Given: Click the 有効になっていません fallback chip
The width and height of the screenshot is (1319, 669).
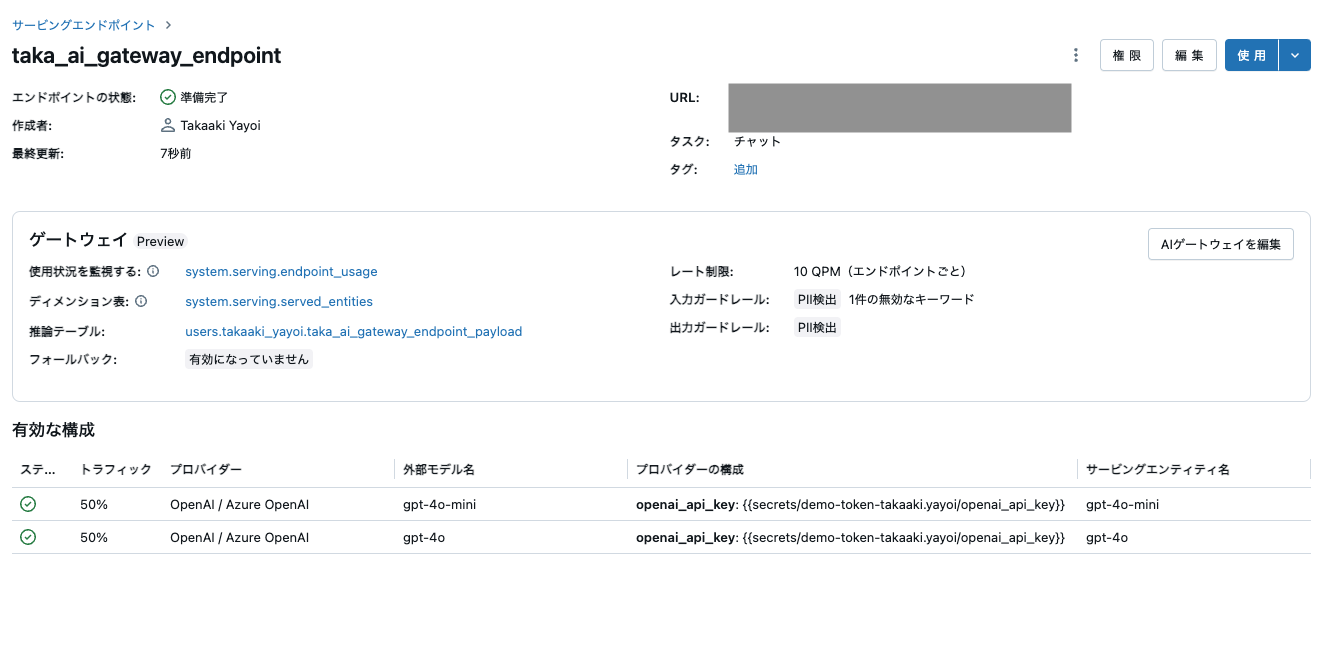Looking at the screenshot, I should [247, 358].
